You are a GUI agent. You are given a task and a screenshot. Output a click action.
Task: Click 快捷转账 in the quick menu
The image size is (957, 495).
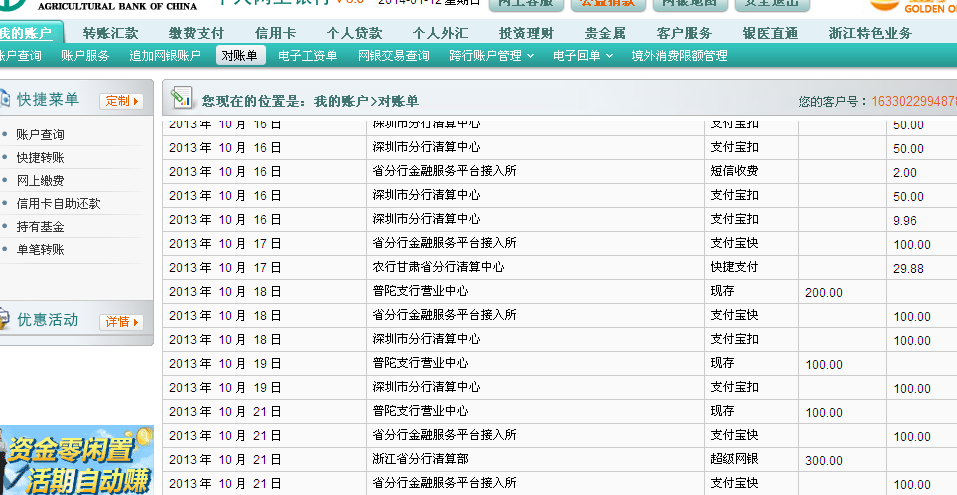point(40,157)
